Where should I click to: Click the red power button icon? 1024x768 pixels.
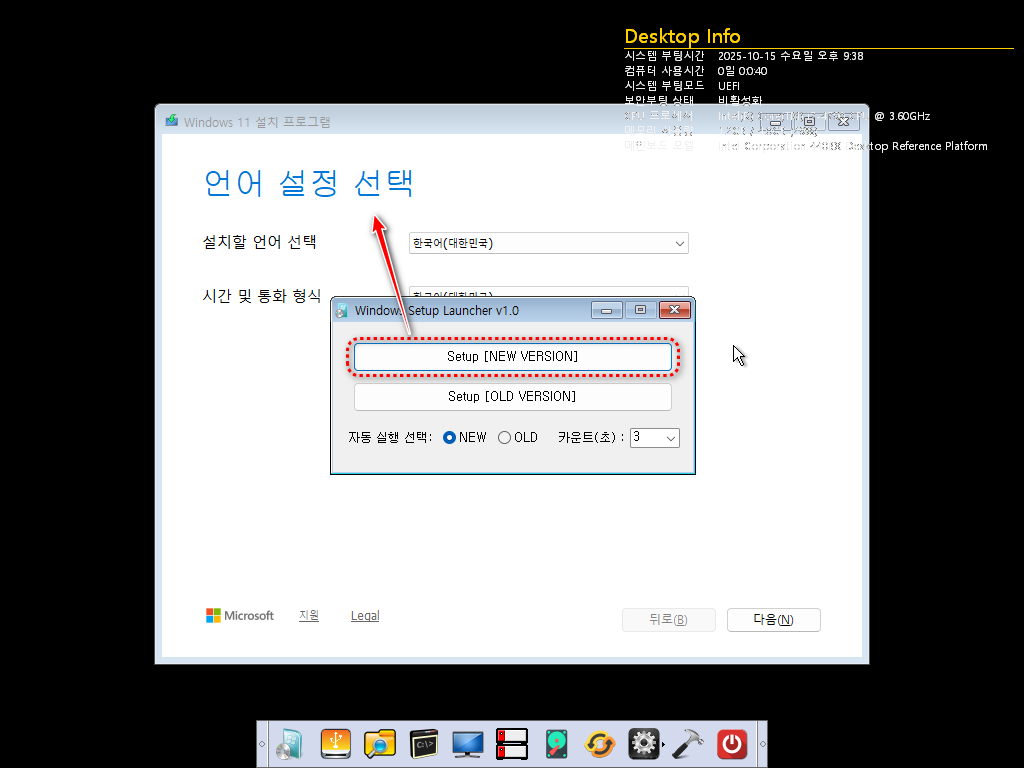(731, 744)
